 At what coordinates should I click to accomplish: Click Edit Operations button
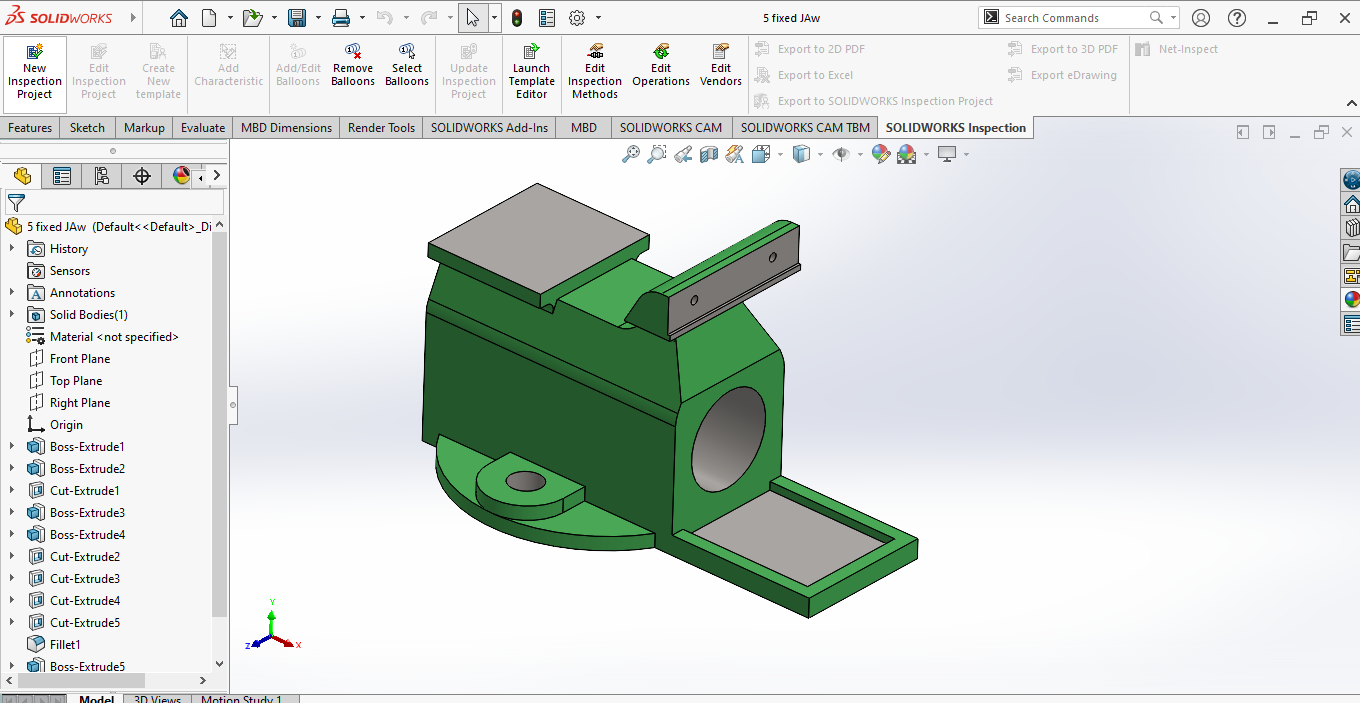[x=661, y=66]
